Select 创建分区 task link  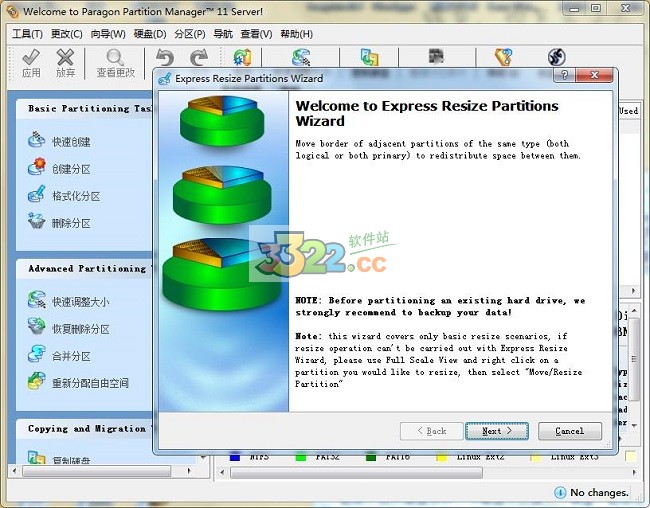[71, 169]
